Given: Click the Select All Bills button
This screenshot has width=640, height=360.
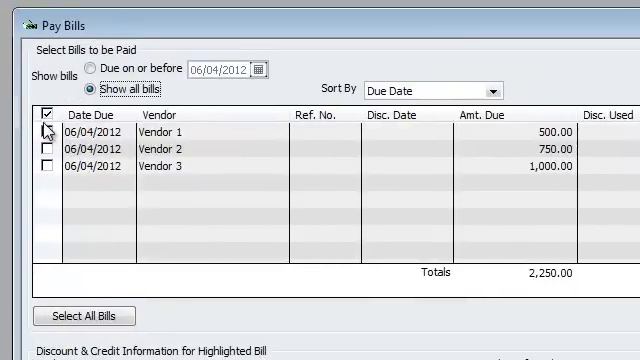Looking at the screenshot, I should click(84, 316).
